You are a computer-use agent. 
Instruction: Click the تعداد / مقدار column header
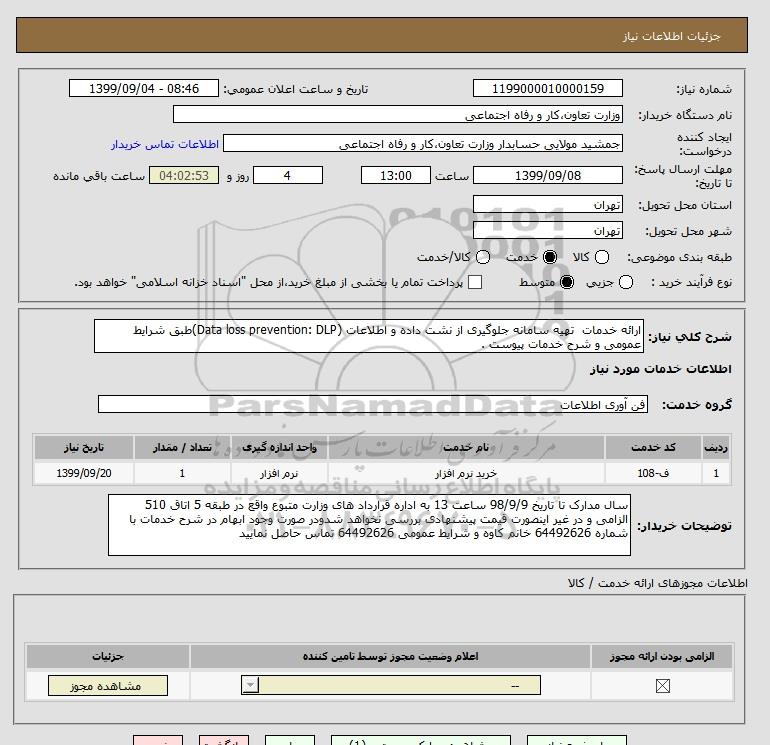182,447
